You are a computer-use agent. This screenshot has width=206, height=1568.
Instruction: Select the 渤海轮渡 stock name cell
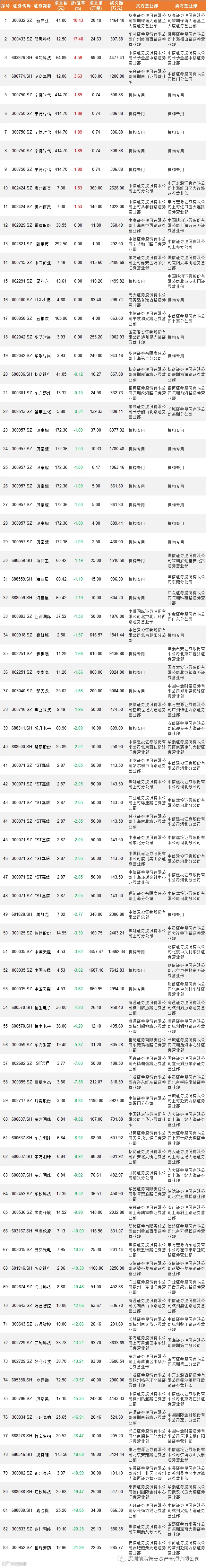(43, 1231)
